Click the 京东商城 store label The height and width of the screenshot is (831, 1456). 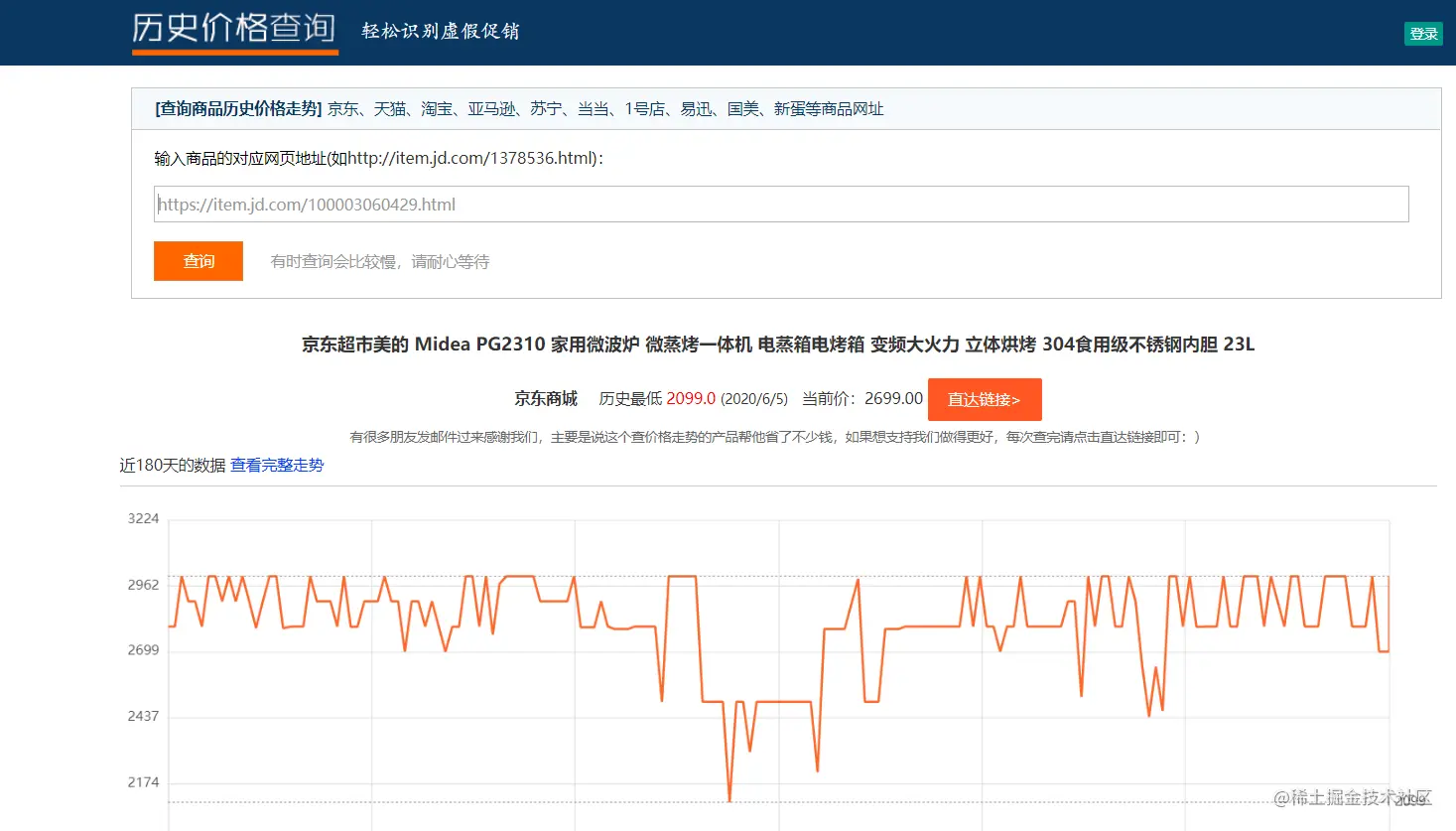(546, 398)
